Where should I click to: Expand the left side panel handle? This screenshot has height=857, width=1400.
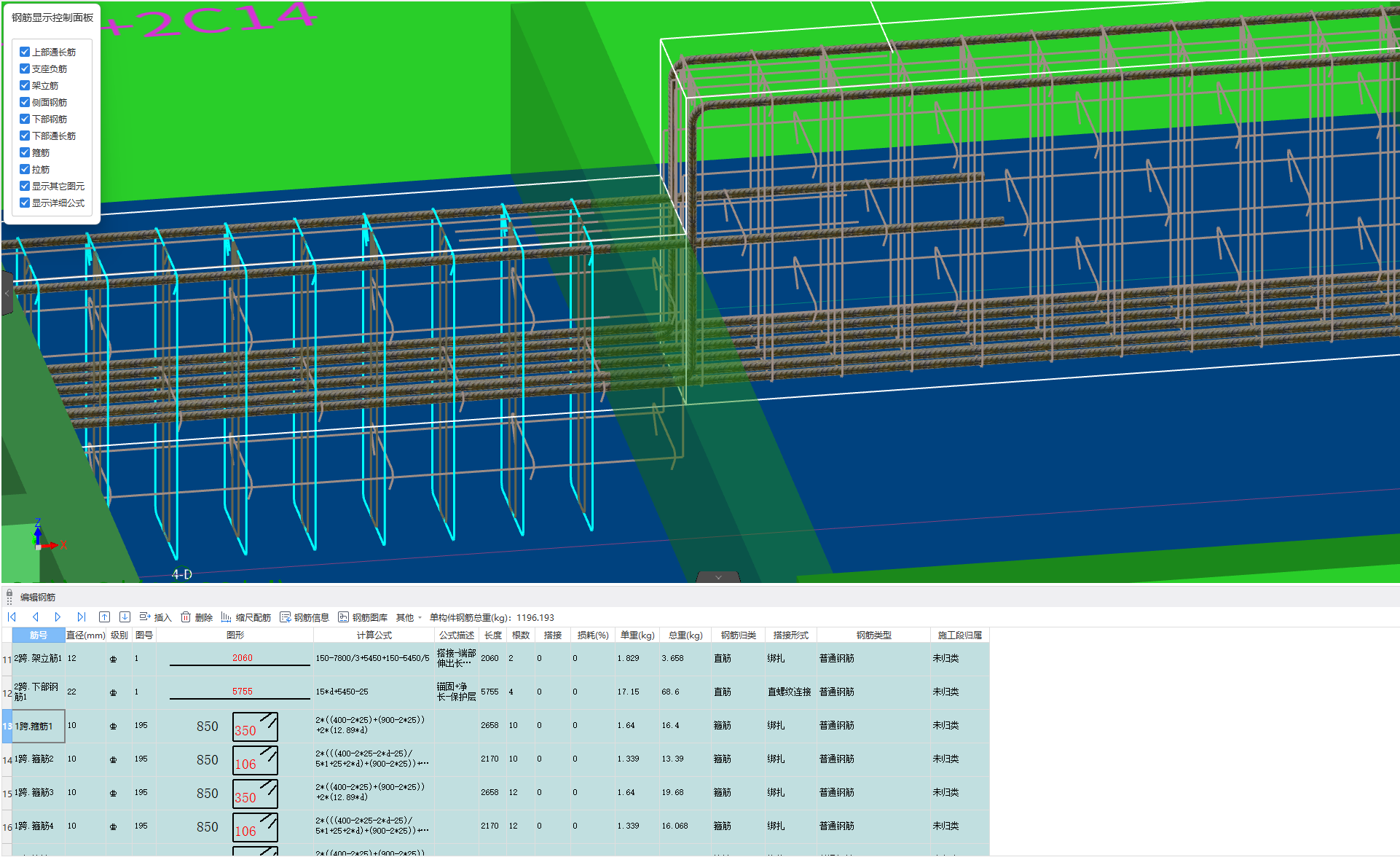click(x=7, y=293)
